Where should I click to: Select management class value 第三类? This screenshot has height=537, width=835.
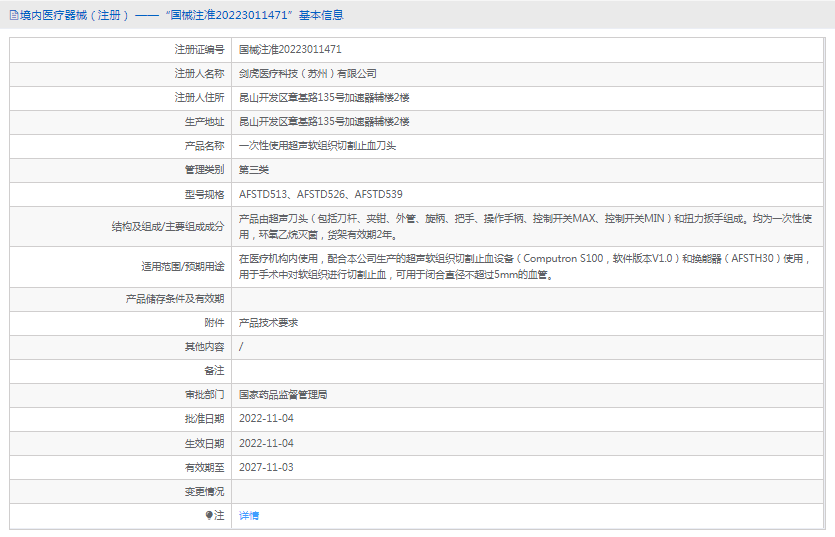point(254,170)
